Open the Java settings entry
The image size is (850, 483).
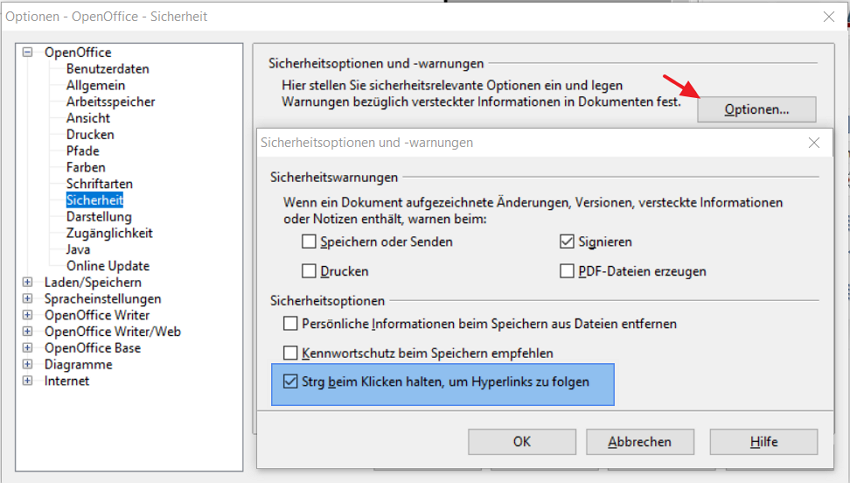tap(78, 249)
